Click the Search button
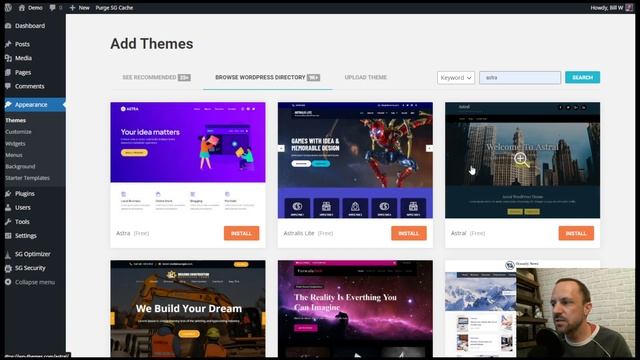 (582, 77)
